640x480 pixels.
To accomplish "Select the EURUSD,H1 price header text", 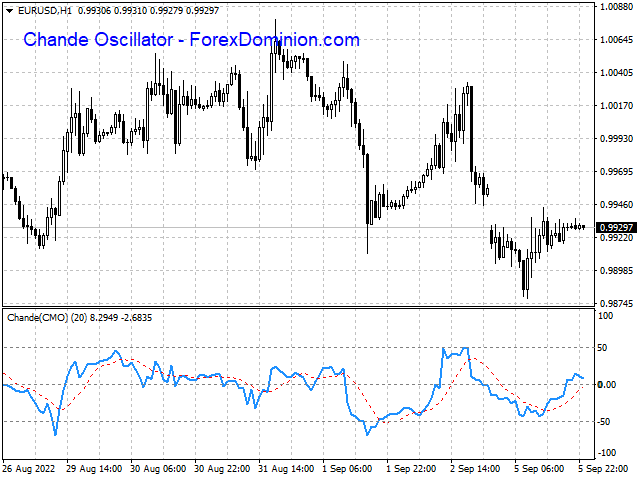I will coord(118,11).
